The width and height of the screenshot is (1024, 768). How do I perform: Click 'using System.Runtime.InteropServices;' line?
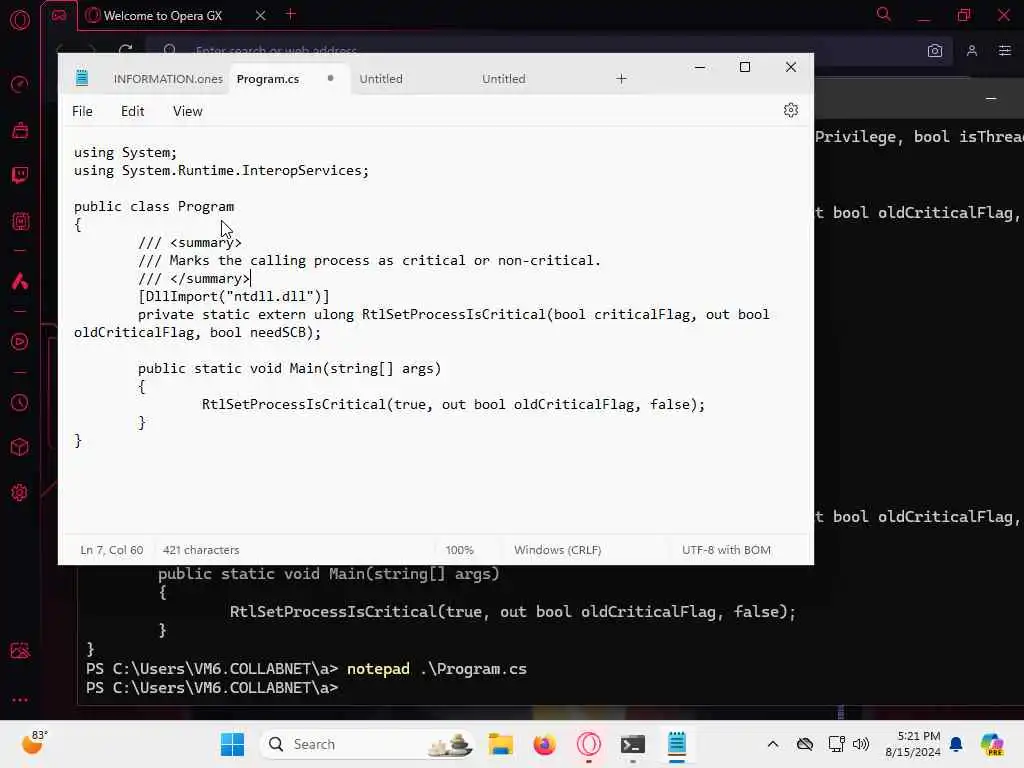[x=221, y=170]
